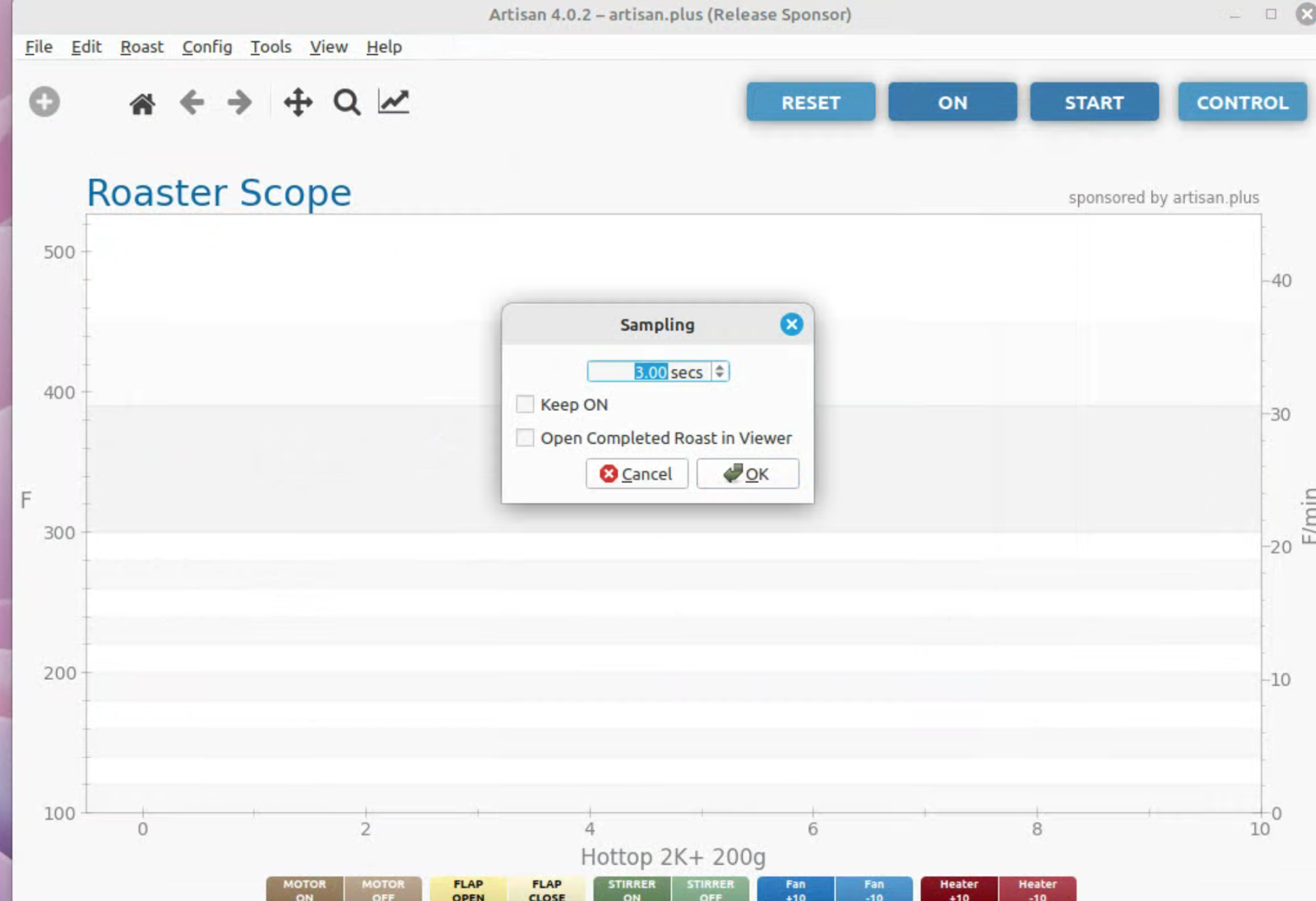Viewport: 1316px width, 901px height.
Task: Cancel the Sampling dialog
Action: click(637, 474)
